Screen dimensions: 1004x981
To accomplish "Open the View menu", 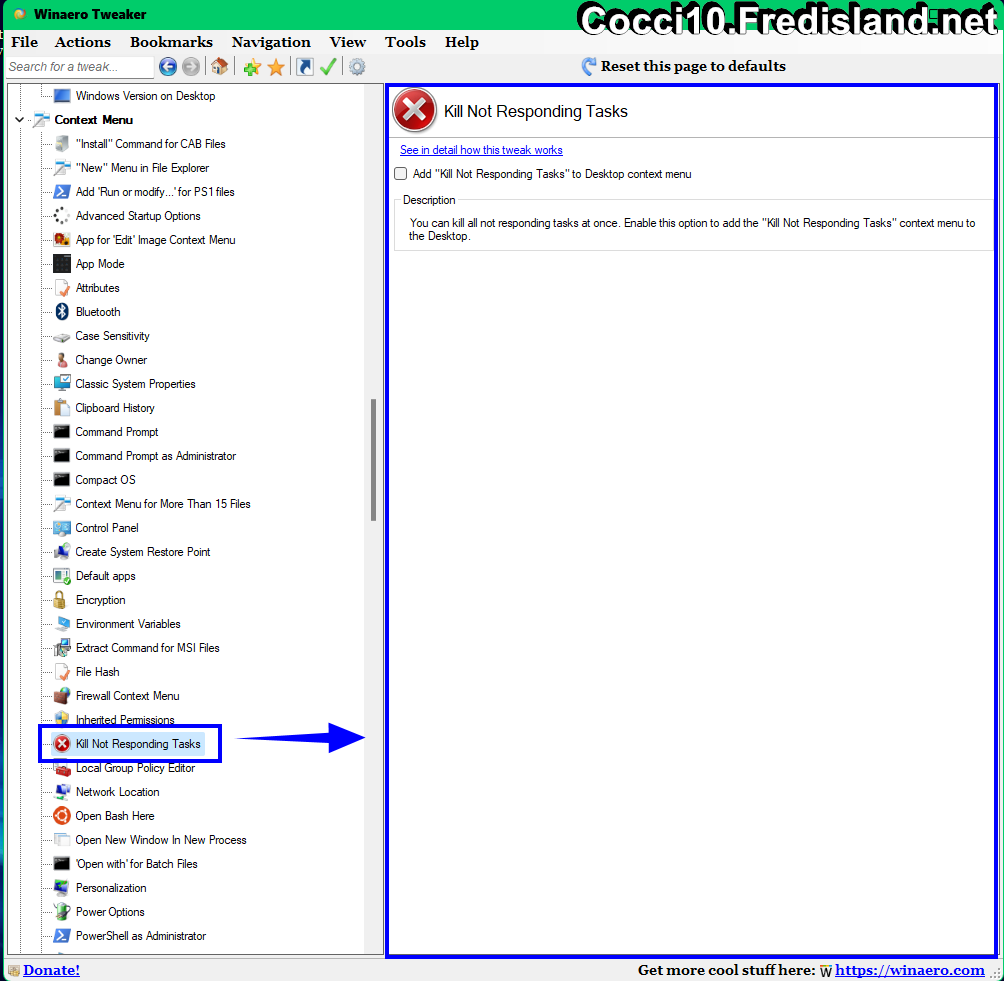I will (348, 42).
